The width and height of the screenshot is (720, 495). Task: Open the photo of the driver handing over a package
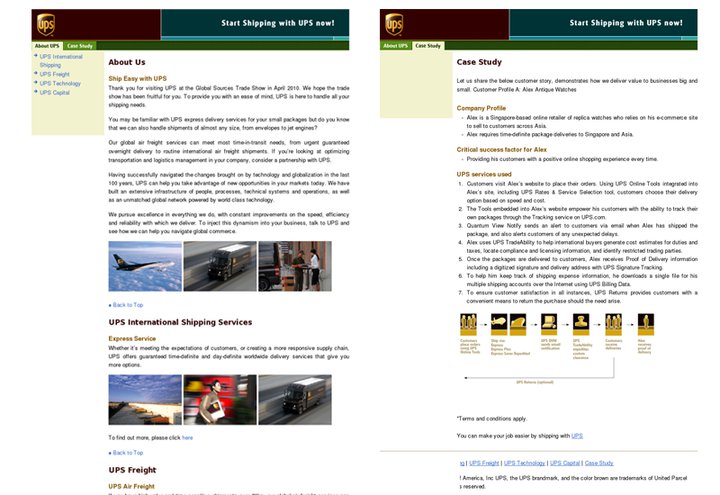pos(295,266)
